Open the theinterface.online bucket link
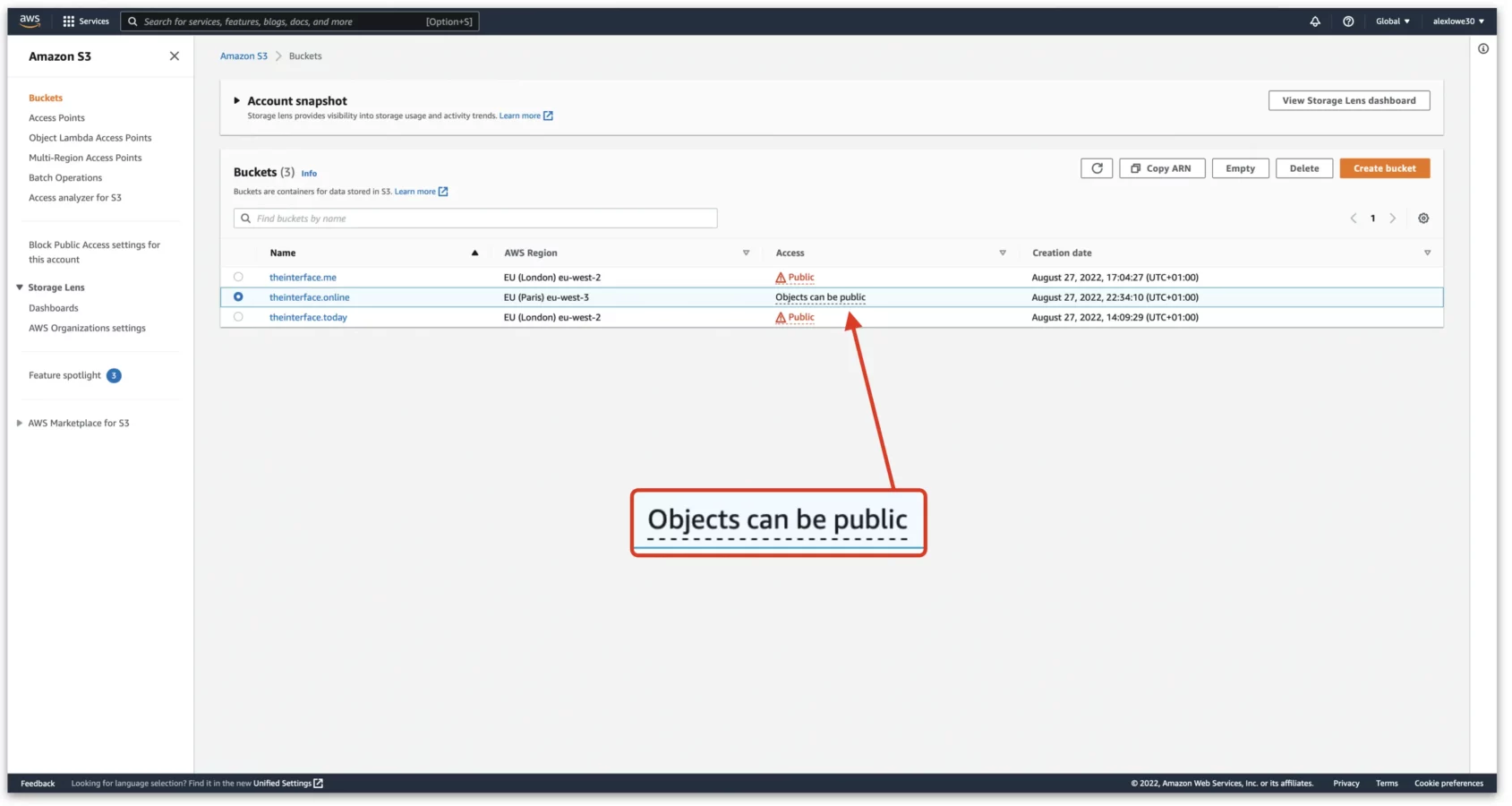The height and width of the screenshot is (806, 1512). point(310,297)
